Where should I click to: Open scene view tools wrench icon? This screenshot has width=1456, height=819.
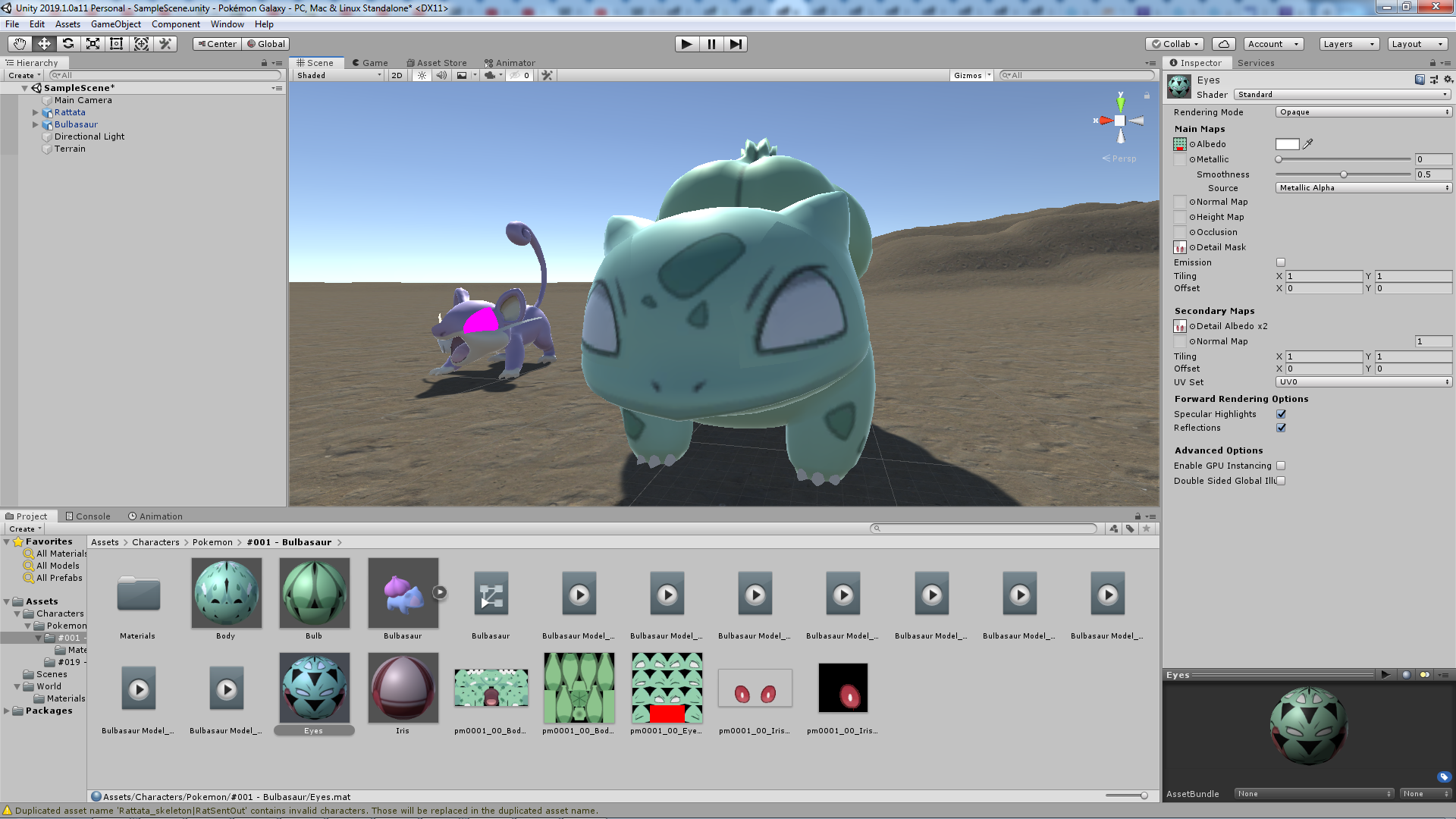click(x=547, y=75)
